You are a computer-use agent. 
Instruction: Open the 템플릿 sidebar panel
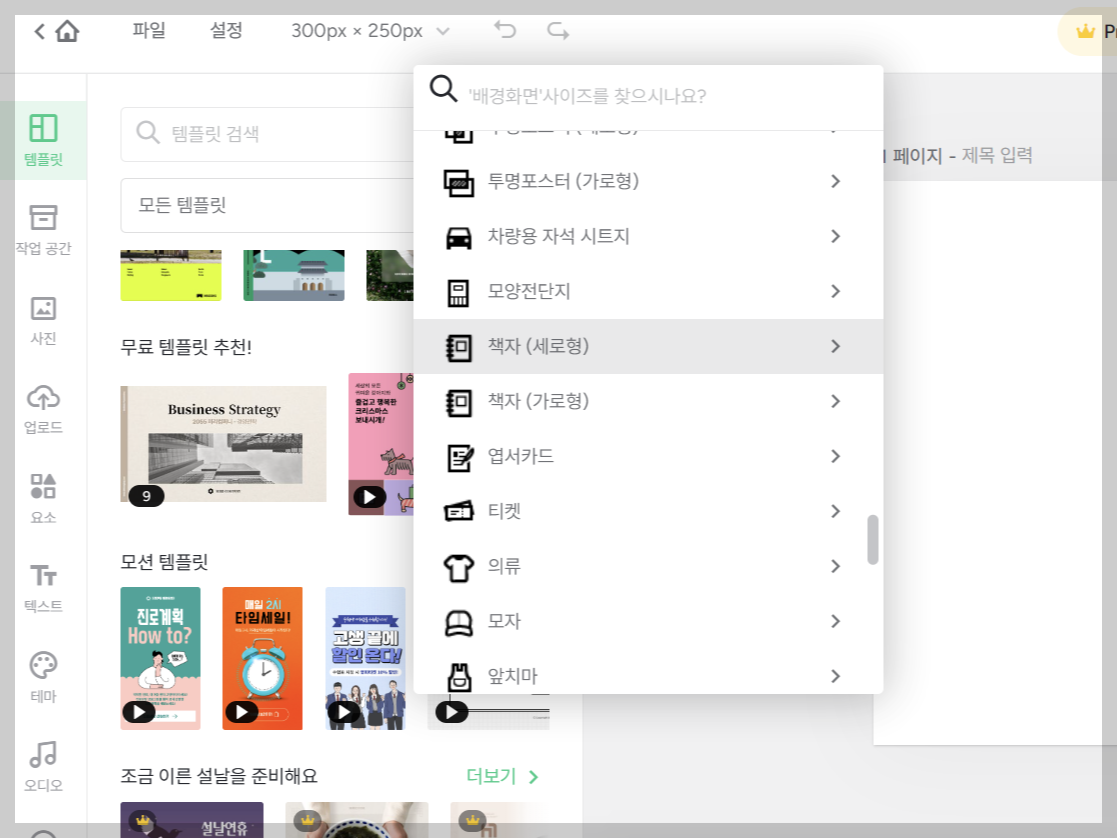43,140
